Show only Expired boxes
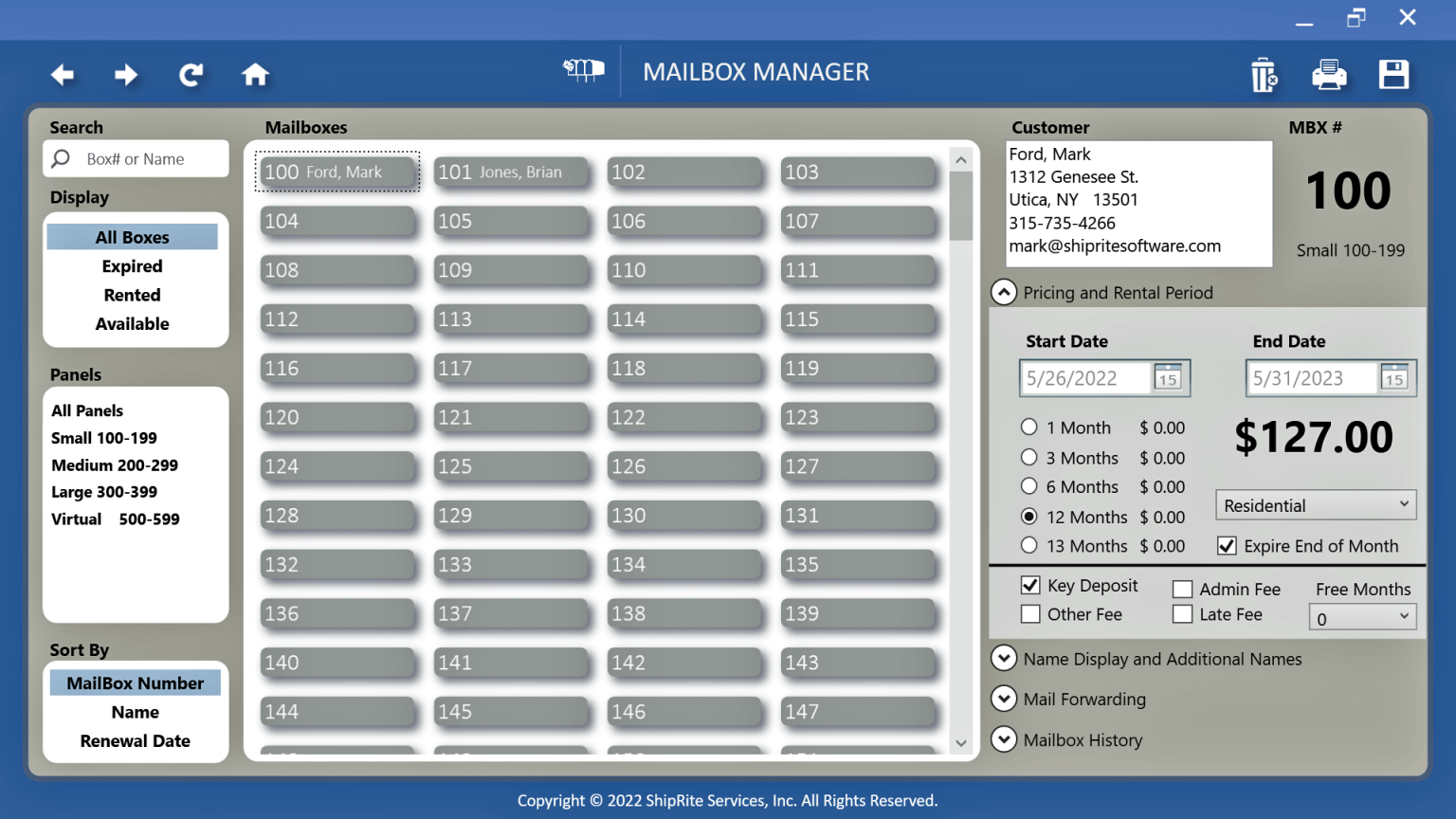 [132, 266]
